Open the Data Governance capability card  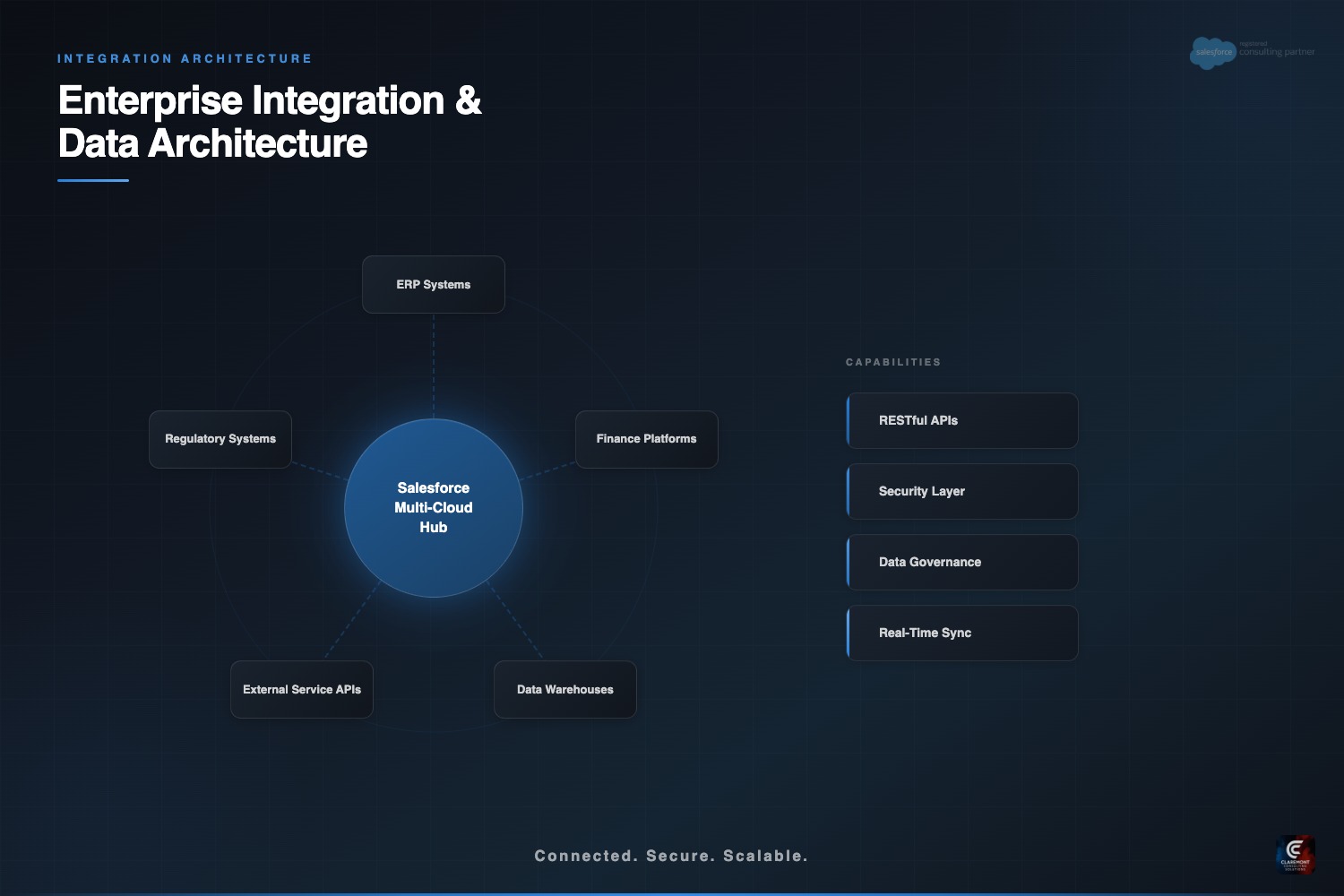pyautogui.click(x=962, y=562)
